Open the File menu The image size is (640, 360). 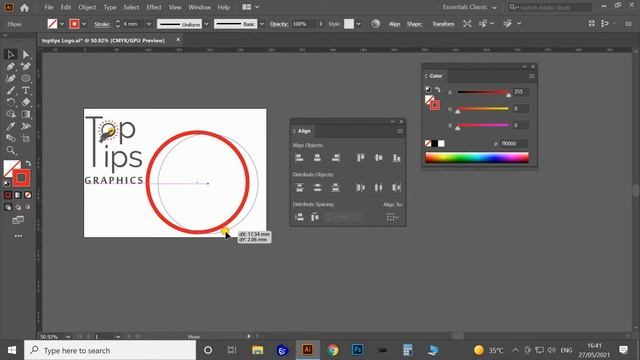click(49, 7)
